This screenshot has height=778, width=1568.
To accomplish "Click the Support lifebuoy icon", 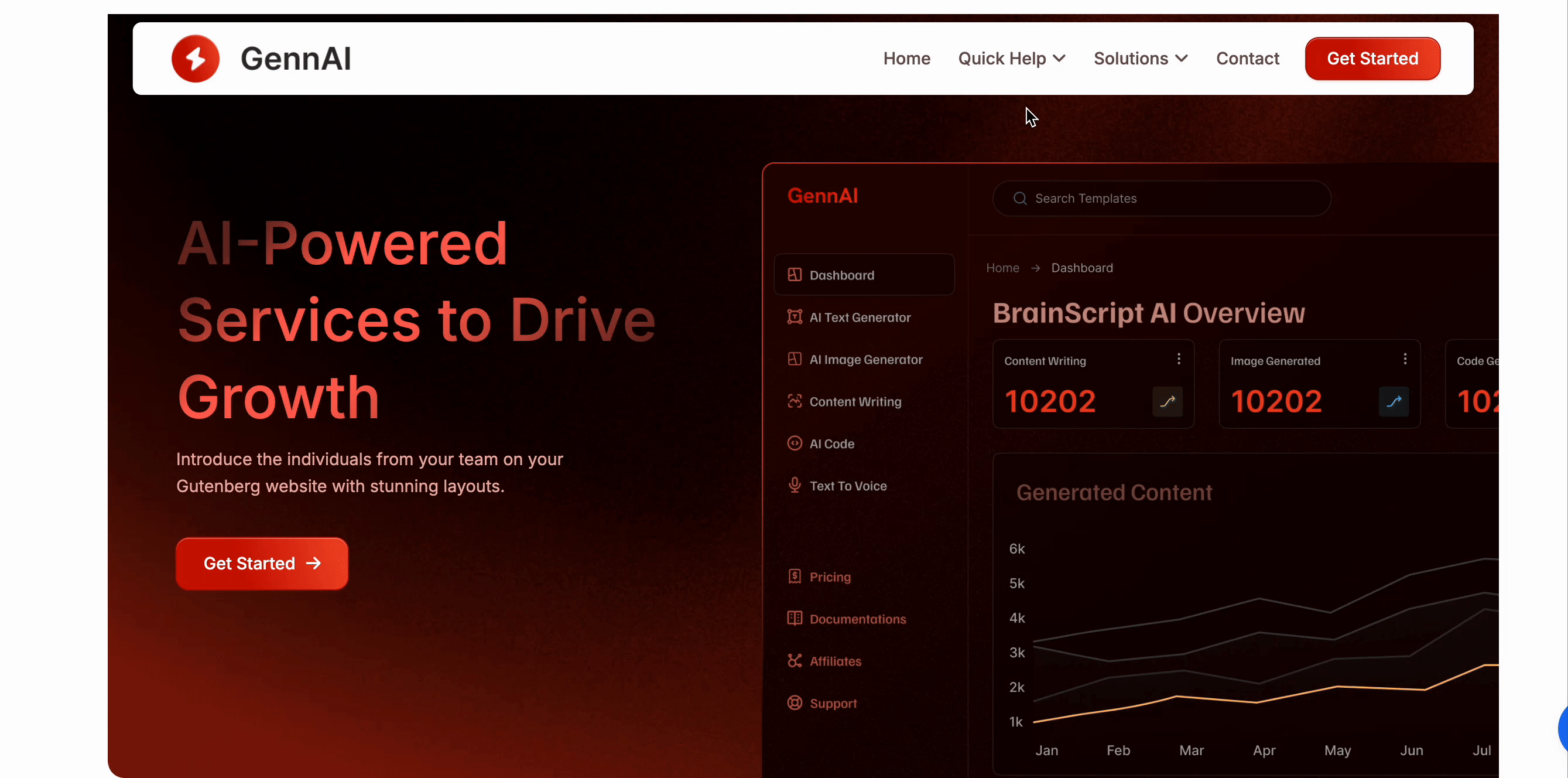I will [x=795, y=702].
